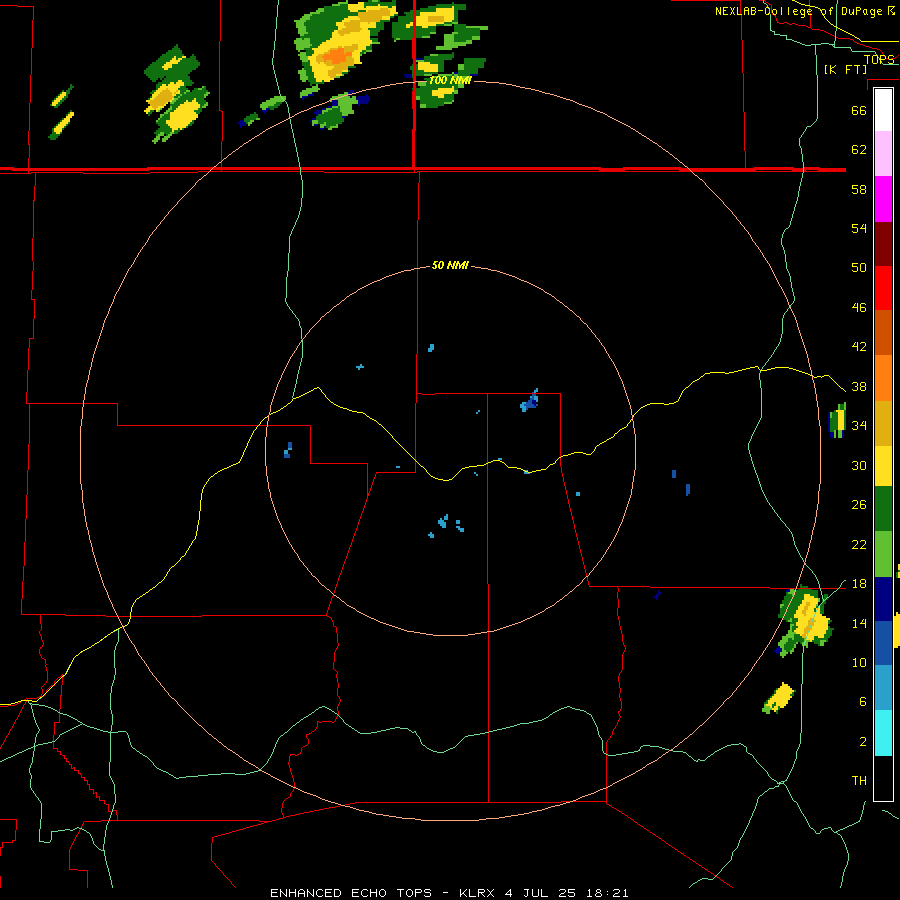The image size is (900, 900).
Task: Click the bright red swatch above 46
Action: pyautogui.click(x=883, y=288)
